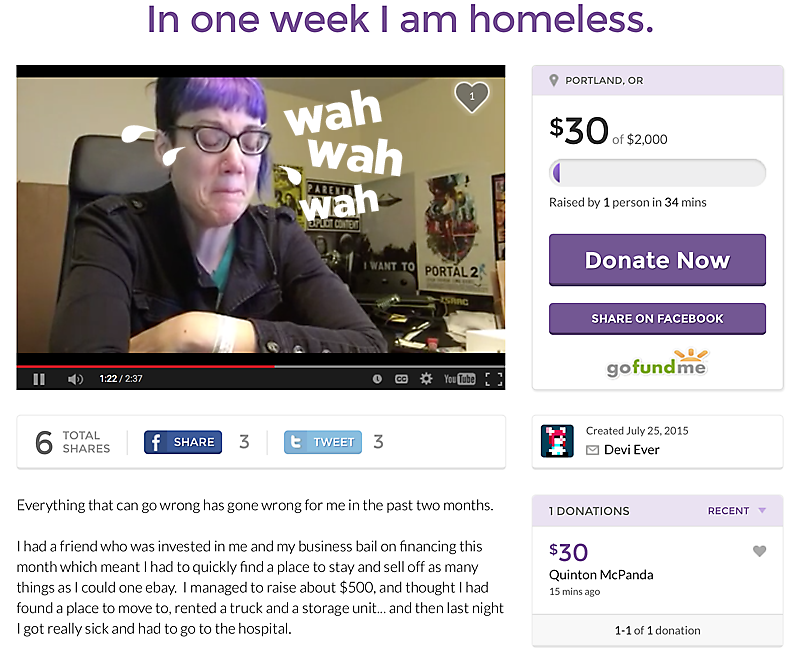Click Share on Facebook button
Screen dimensions: 800x655
point(657,319)
